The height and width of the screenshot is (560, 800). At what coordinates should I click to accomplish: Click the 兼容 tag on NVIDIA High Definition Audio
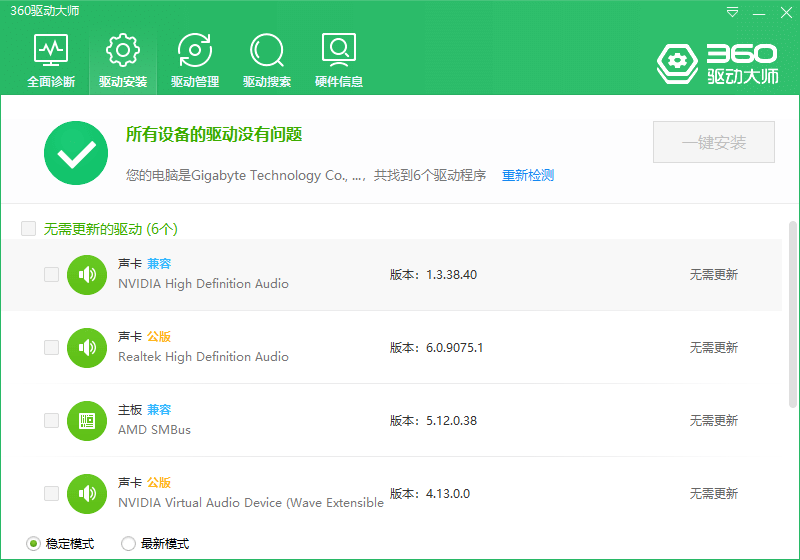click(x=159, y=264)
